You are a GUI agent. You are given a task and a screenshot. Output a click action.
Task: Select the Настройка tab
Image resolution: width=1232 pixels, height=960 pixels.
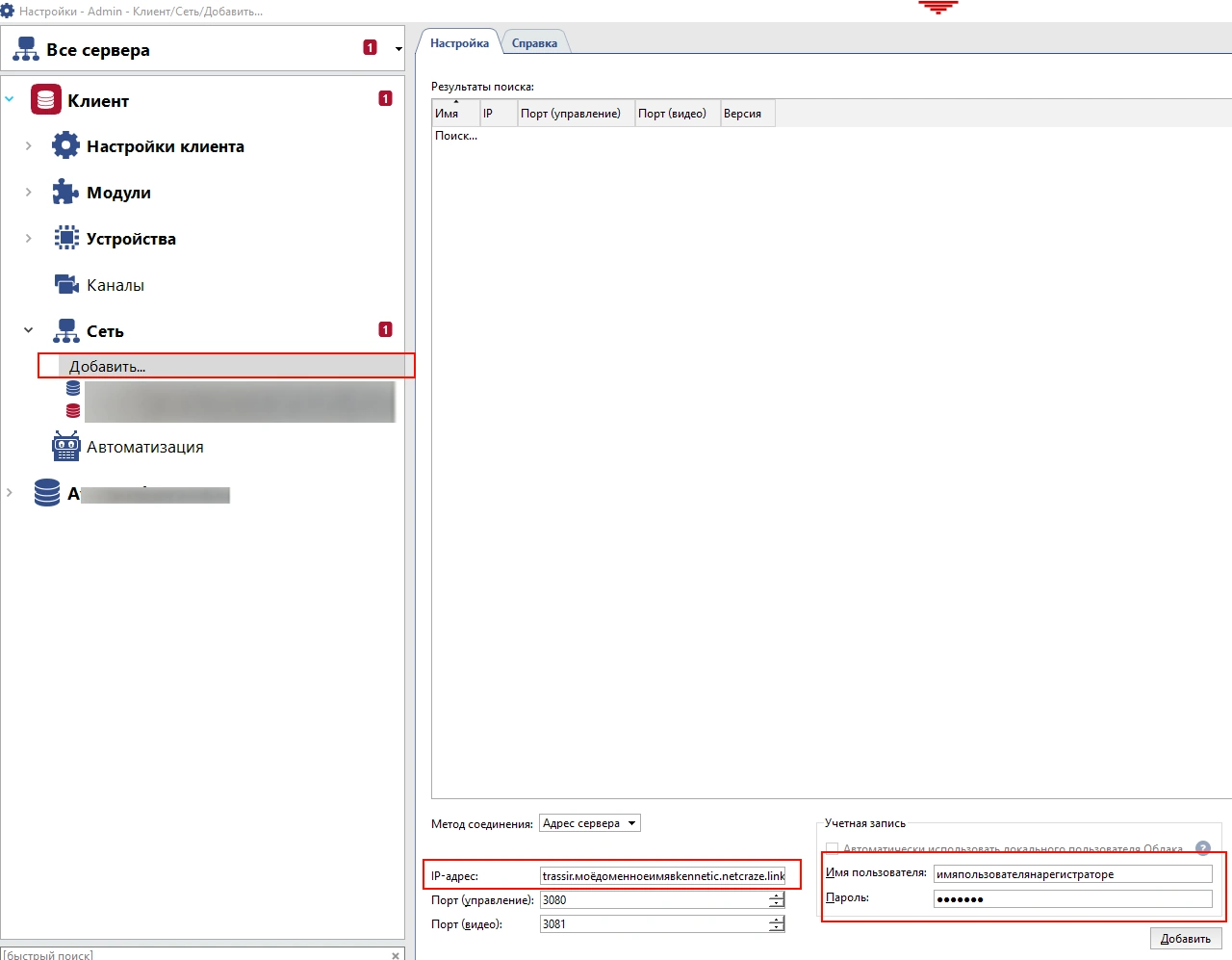459,43
